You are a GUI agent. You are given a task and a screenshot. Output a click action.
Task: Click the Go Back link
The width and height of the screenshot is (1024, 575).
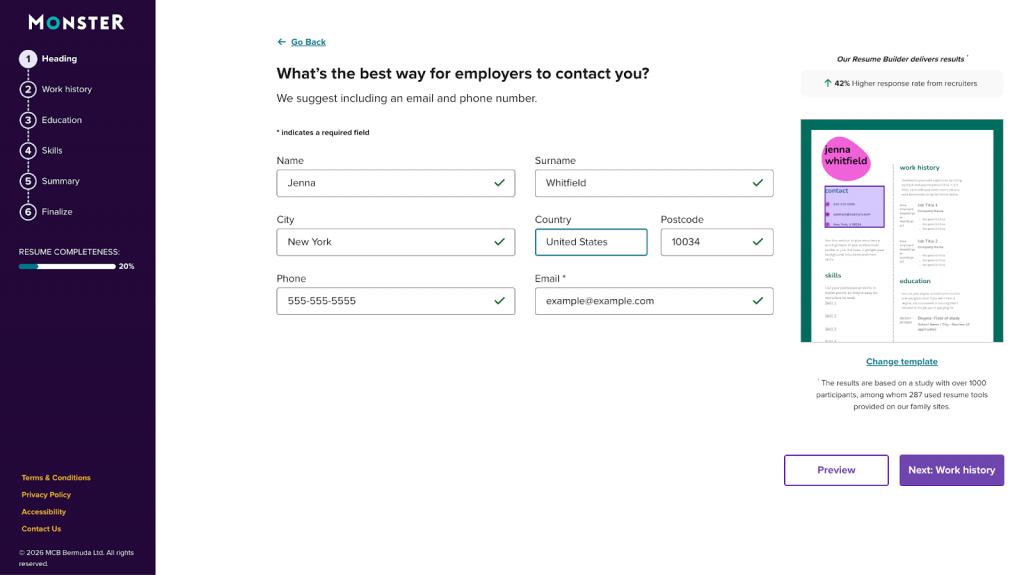coord(308,42)
